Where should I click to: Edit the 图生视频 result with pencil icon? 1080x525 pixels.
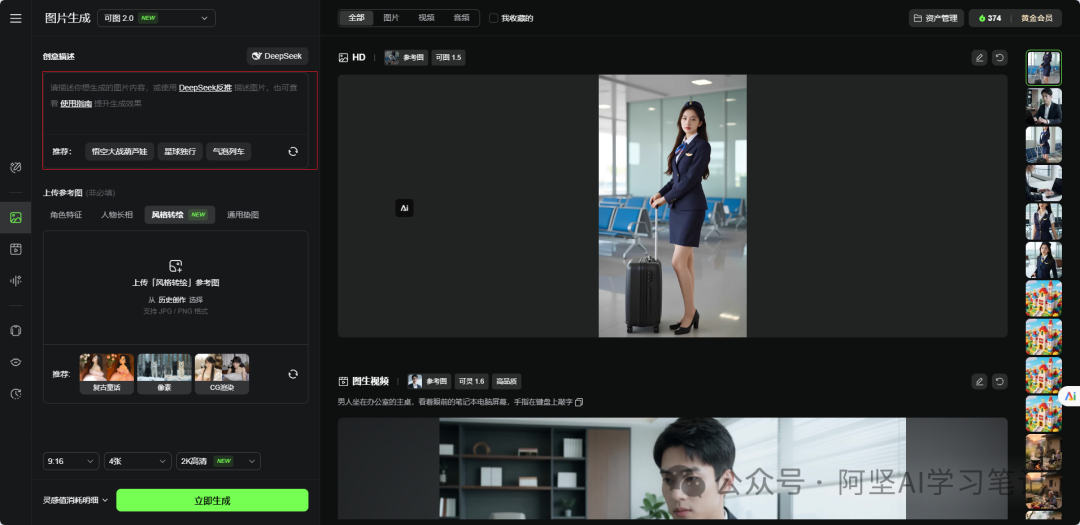[979, 381]
